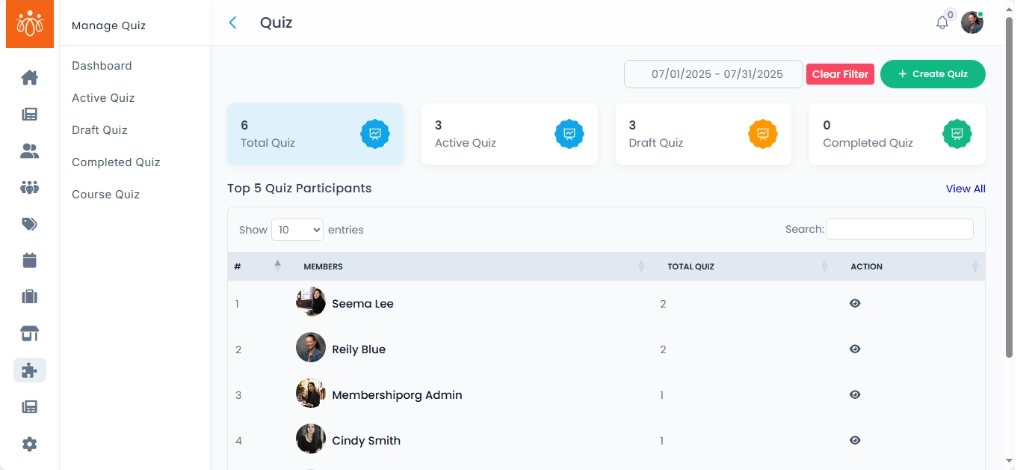Click the page vertical scrollbar

pyautogui.click(x=1008, y=190)
